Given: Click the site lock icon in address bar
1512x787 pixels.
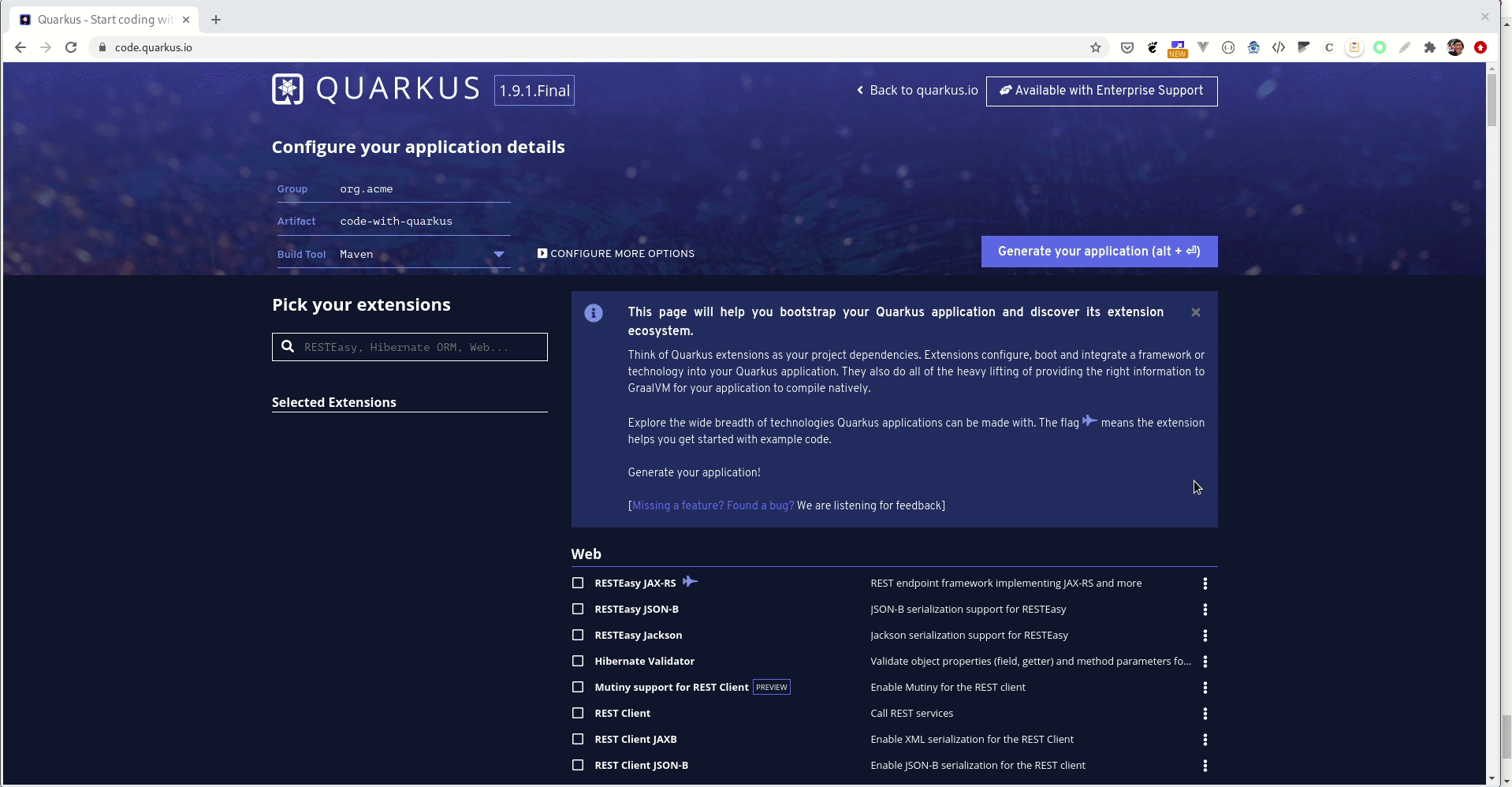Looking at the screenshot, I should point(102,47).
